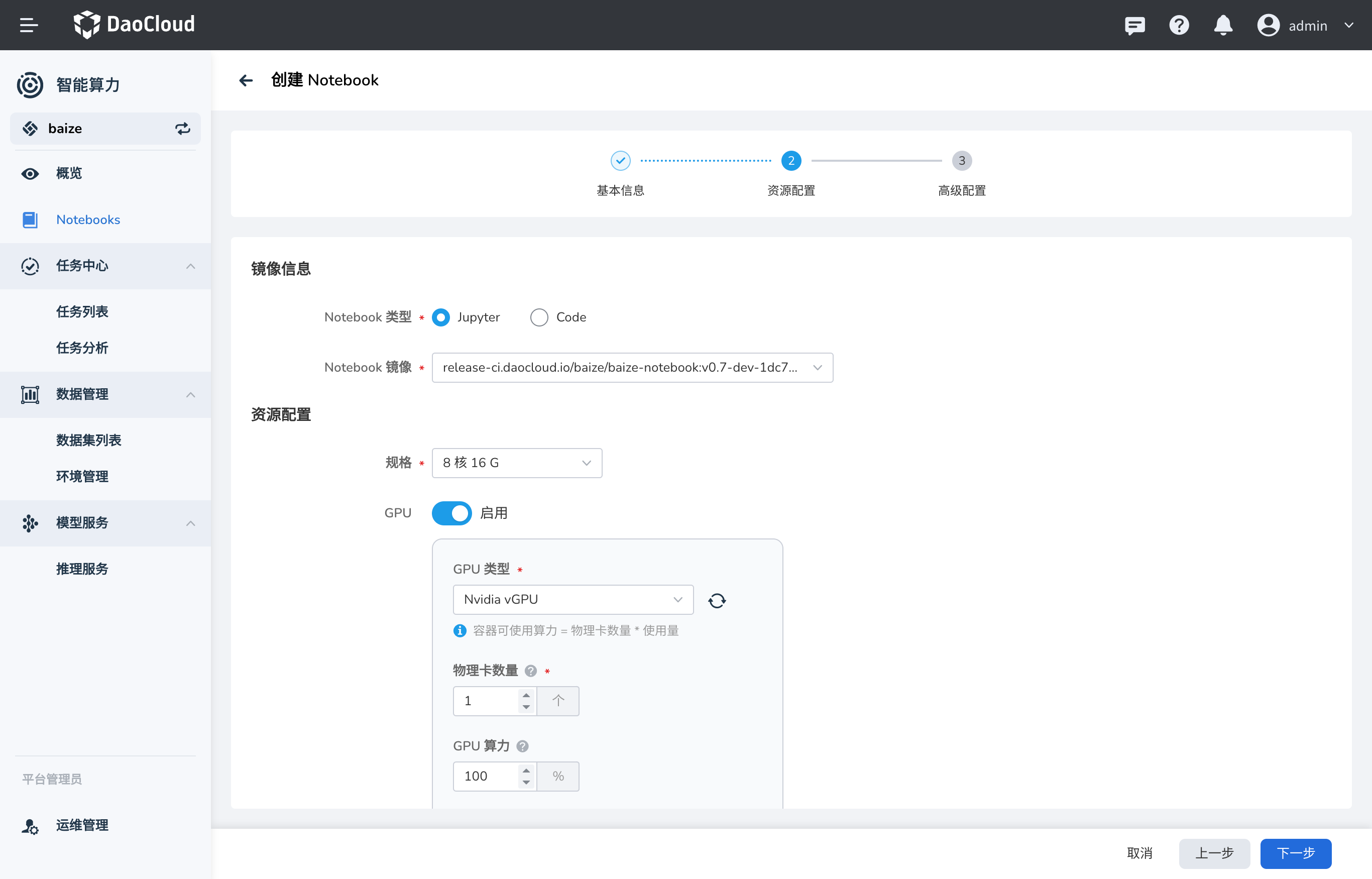The width and height of the screenshot is (1372, 879).
Task: Select the Code notebook type
Action: (539, 317)
